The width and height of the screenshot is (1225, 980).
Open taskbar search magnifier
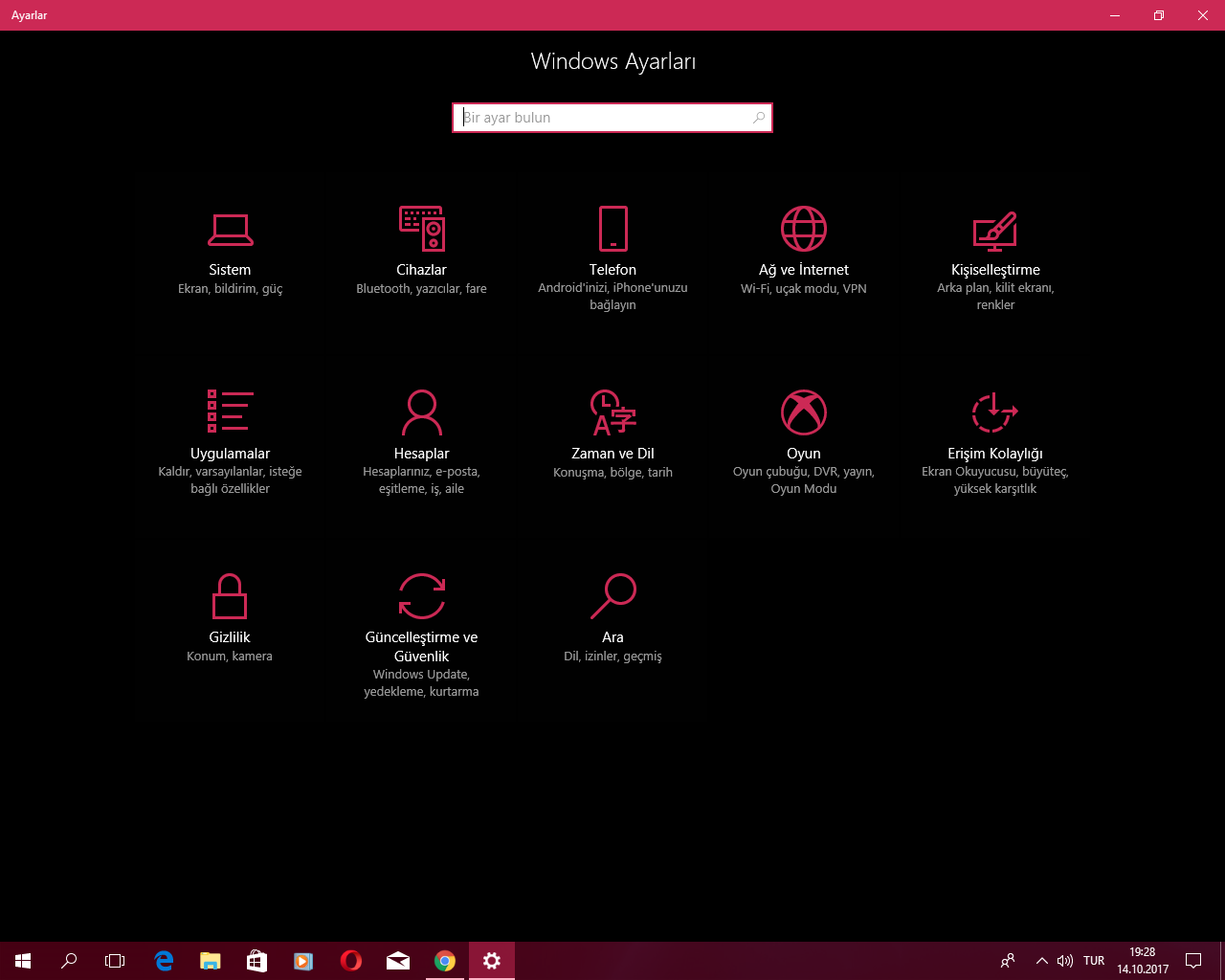pyautogui.click(x=69, y=961)
